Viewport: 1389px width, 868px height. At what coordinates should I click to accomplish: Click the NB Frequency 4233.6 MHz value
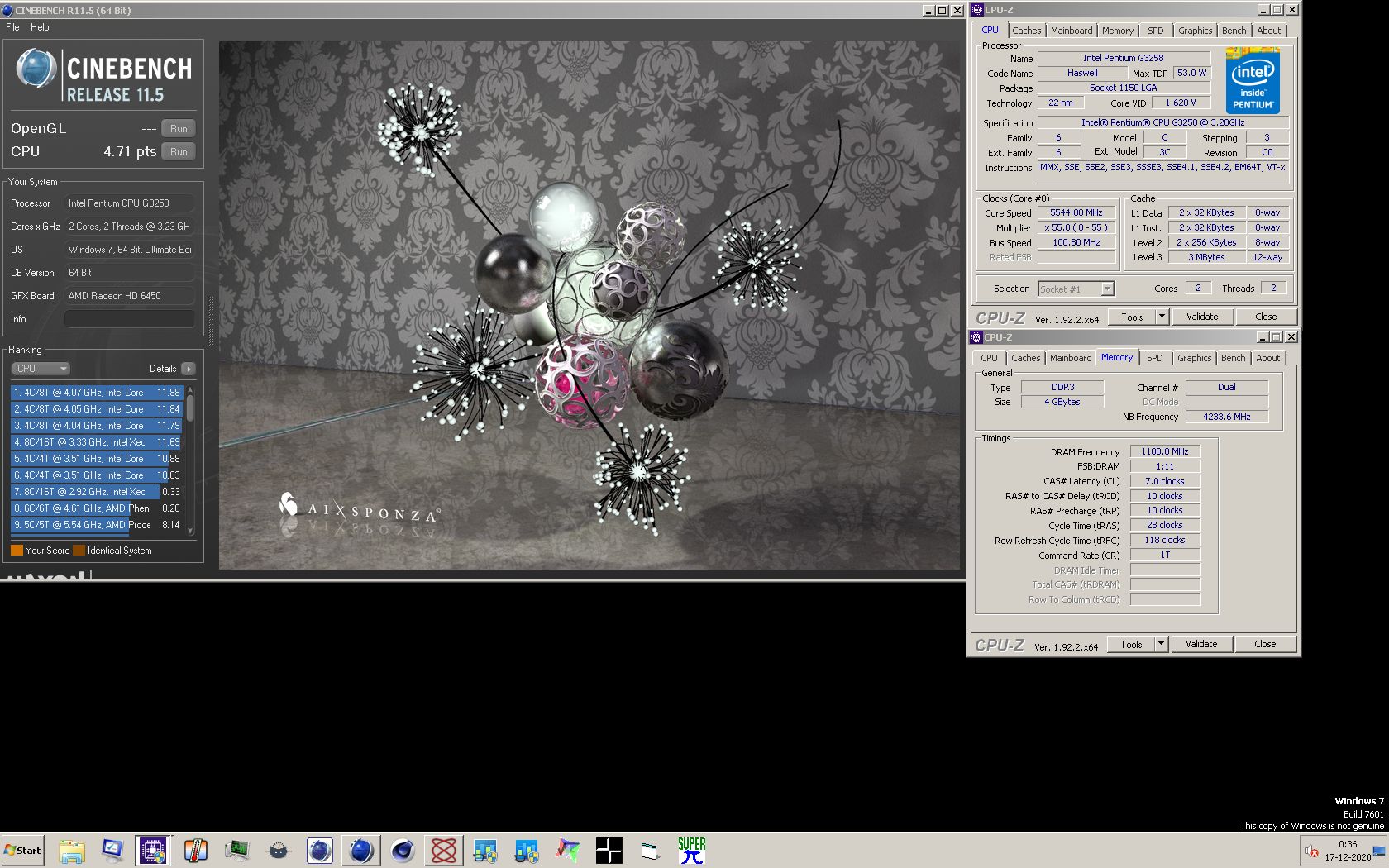click(1227, 417)
